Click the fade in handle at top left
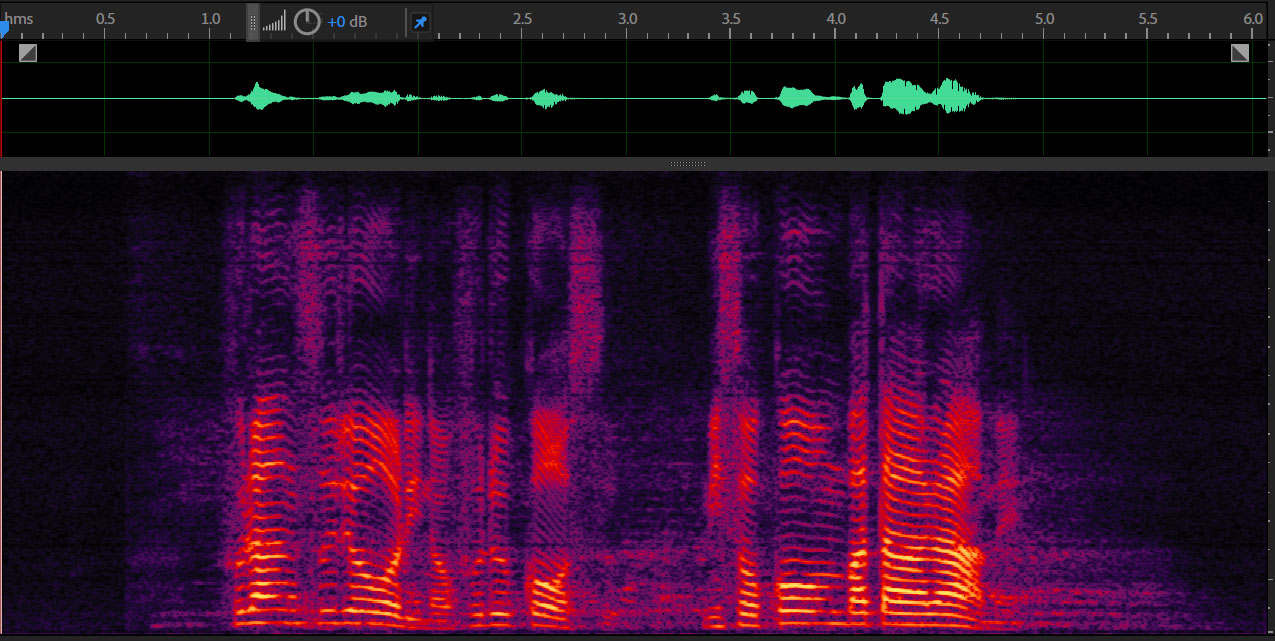Image resolution: width=1275 pixels, height=641 pixels. click(x=28, y=53)
